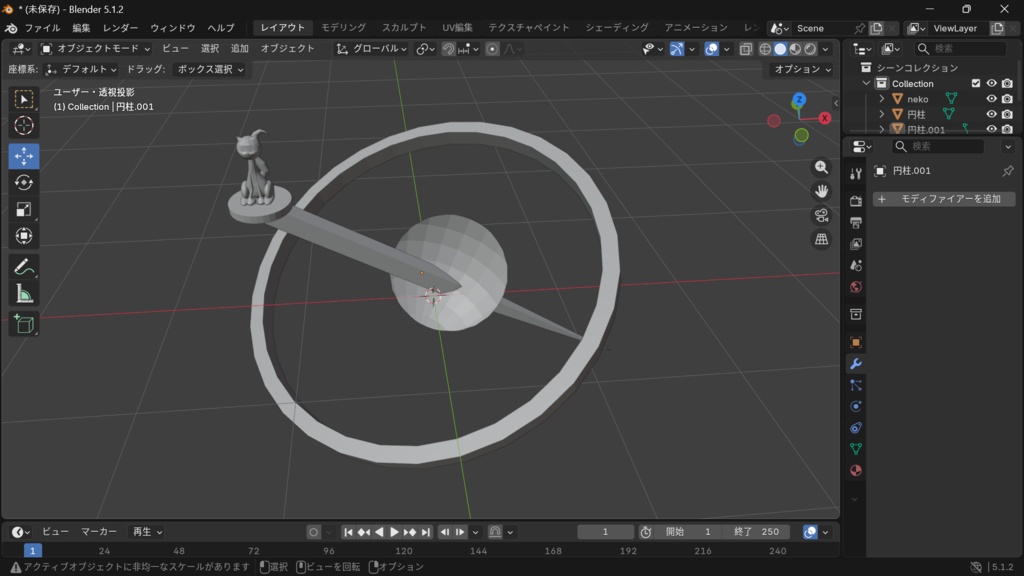Open Modifiers wrench properties tab
Viewport: 1024px width, 576px height.
coord(856,364)
